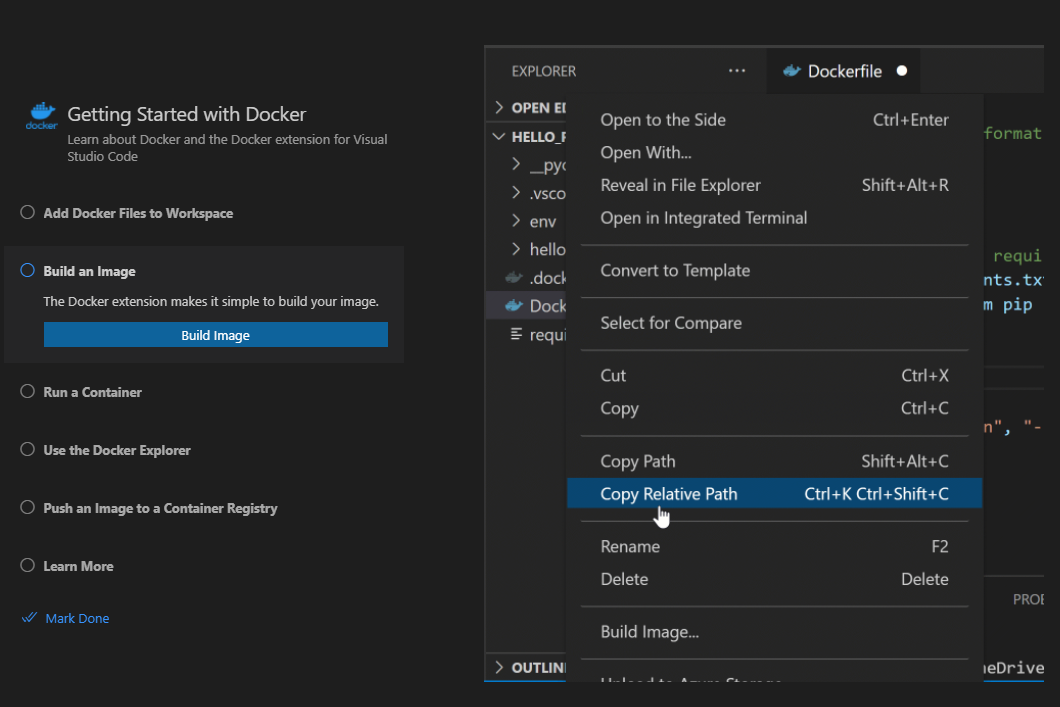Select the Run a Container step circle

click(27, 392)
